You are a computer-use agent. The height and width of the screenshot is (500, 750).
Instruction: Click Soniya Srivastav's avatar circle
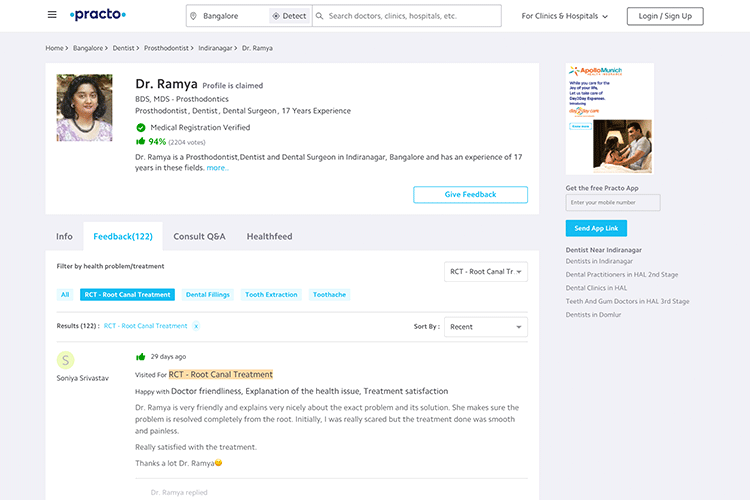66,360
